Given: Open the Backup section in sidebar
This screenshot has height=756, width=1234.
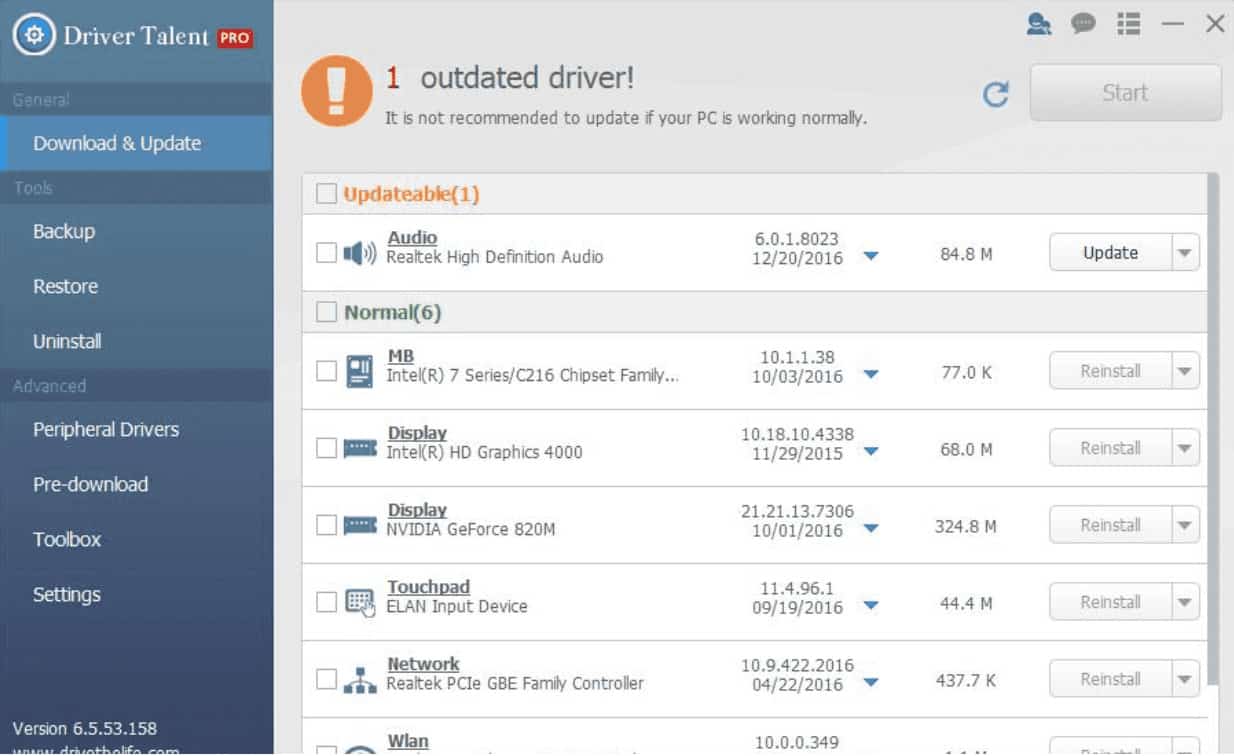Looking at the screenshot, I should [x=64, y=231].
